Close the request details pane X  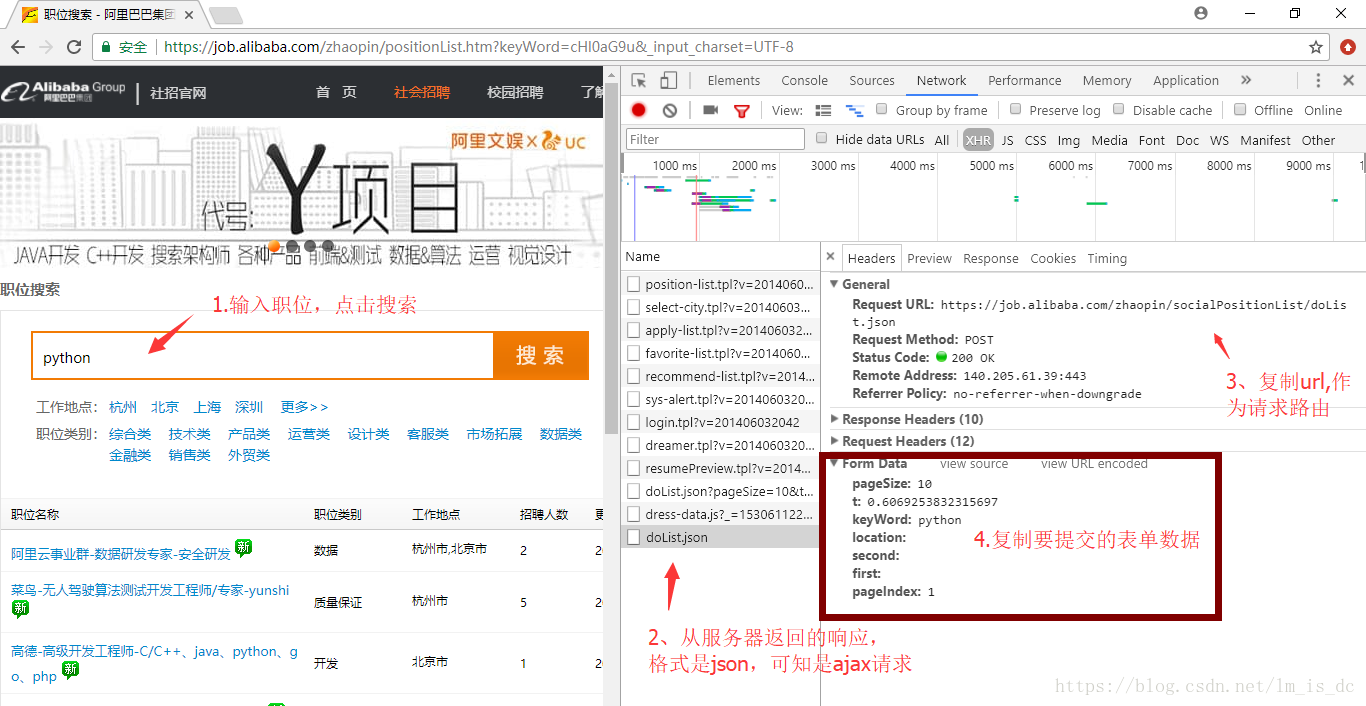(x=830, y=257)
